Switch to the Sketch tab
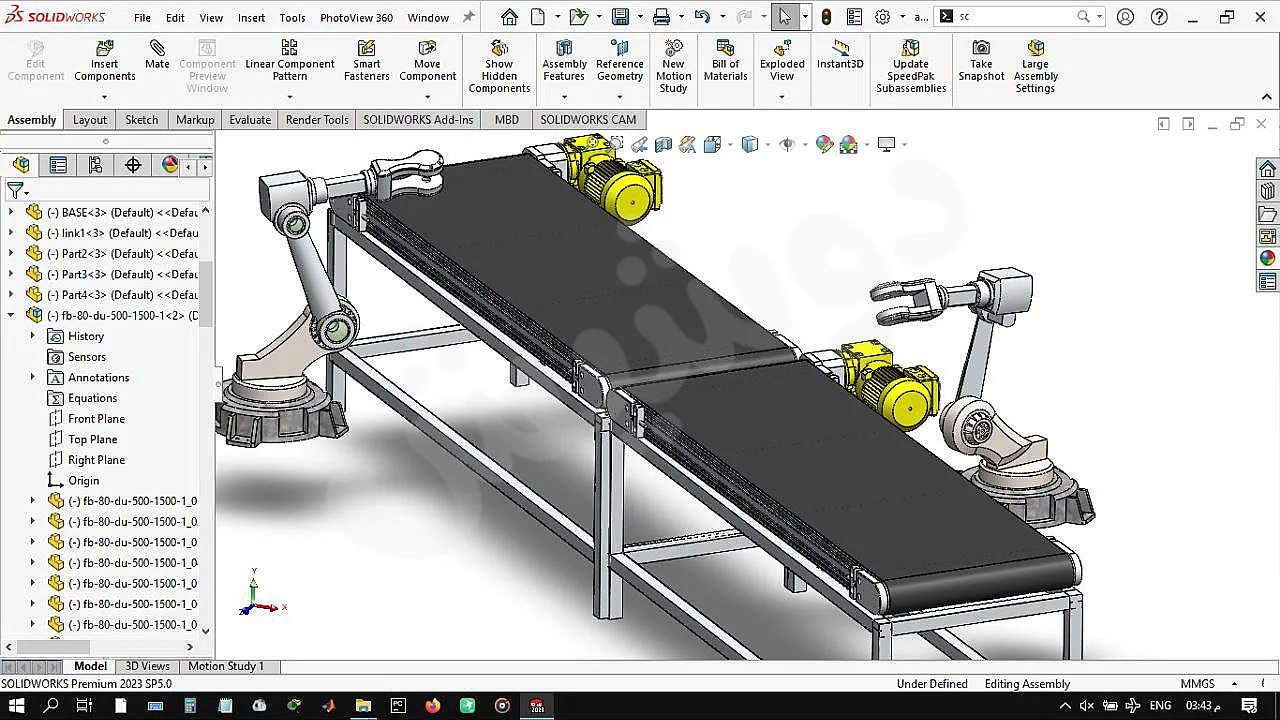 [141, 120]
